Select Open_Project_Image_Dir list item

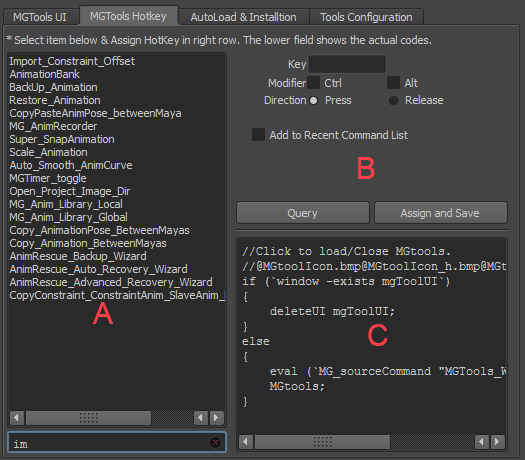70,191
